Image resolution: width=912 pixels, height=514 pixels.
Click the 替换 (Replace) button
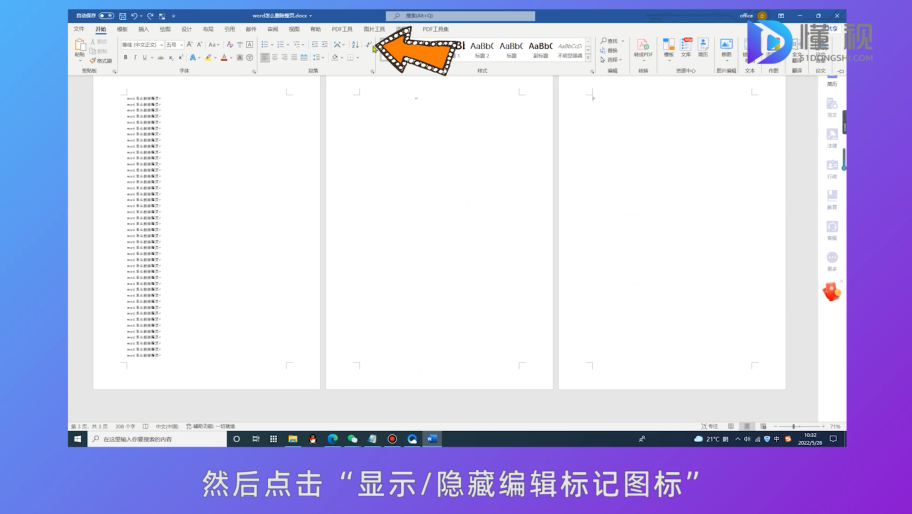point(610,51)
